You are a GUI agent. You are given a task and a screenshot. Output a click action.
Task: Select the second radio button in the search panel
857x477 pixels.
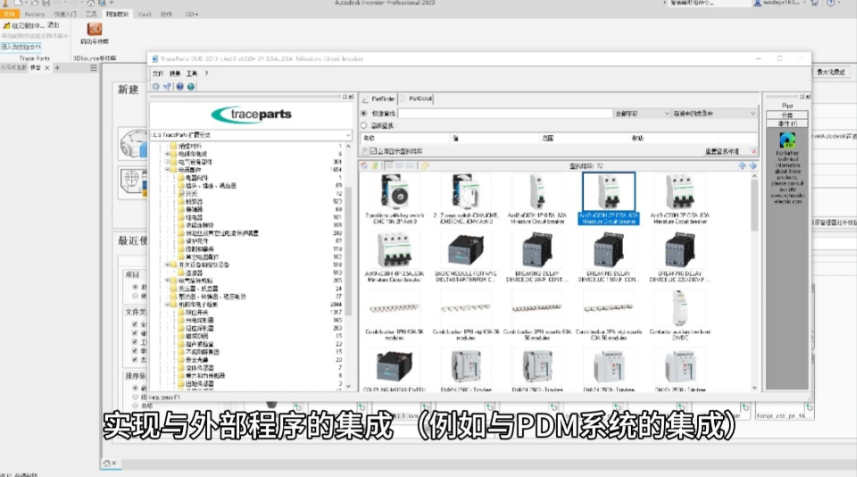click(364, 126)
